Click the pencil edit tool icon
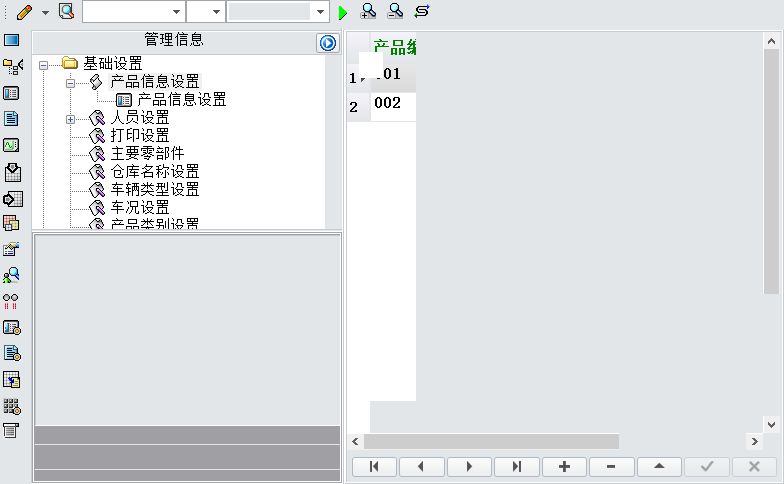 [x=24, y=12]
